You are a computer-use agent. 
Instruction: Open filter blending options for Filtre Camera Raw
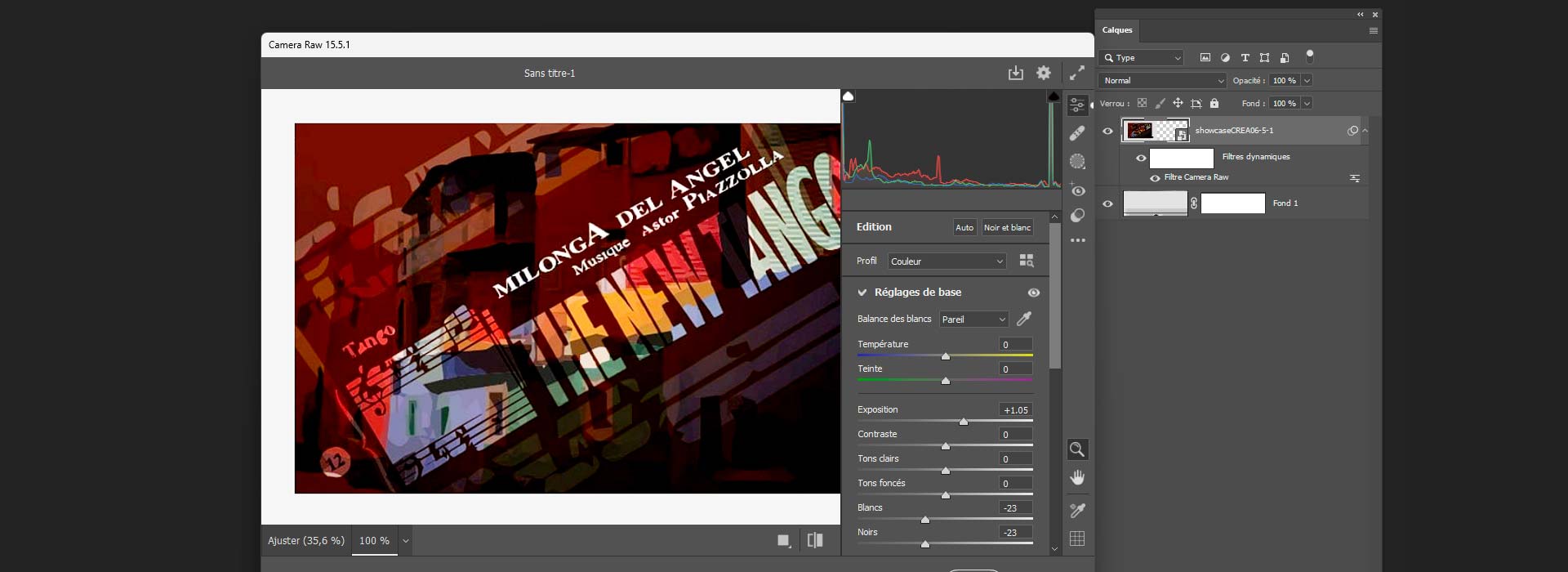tap(1355, 178)
